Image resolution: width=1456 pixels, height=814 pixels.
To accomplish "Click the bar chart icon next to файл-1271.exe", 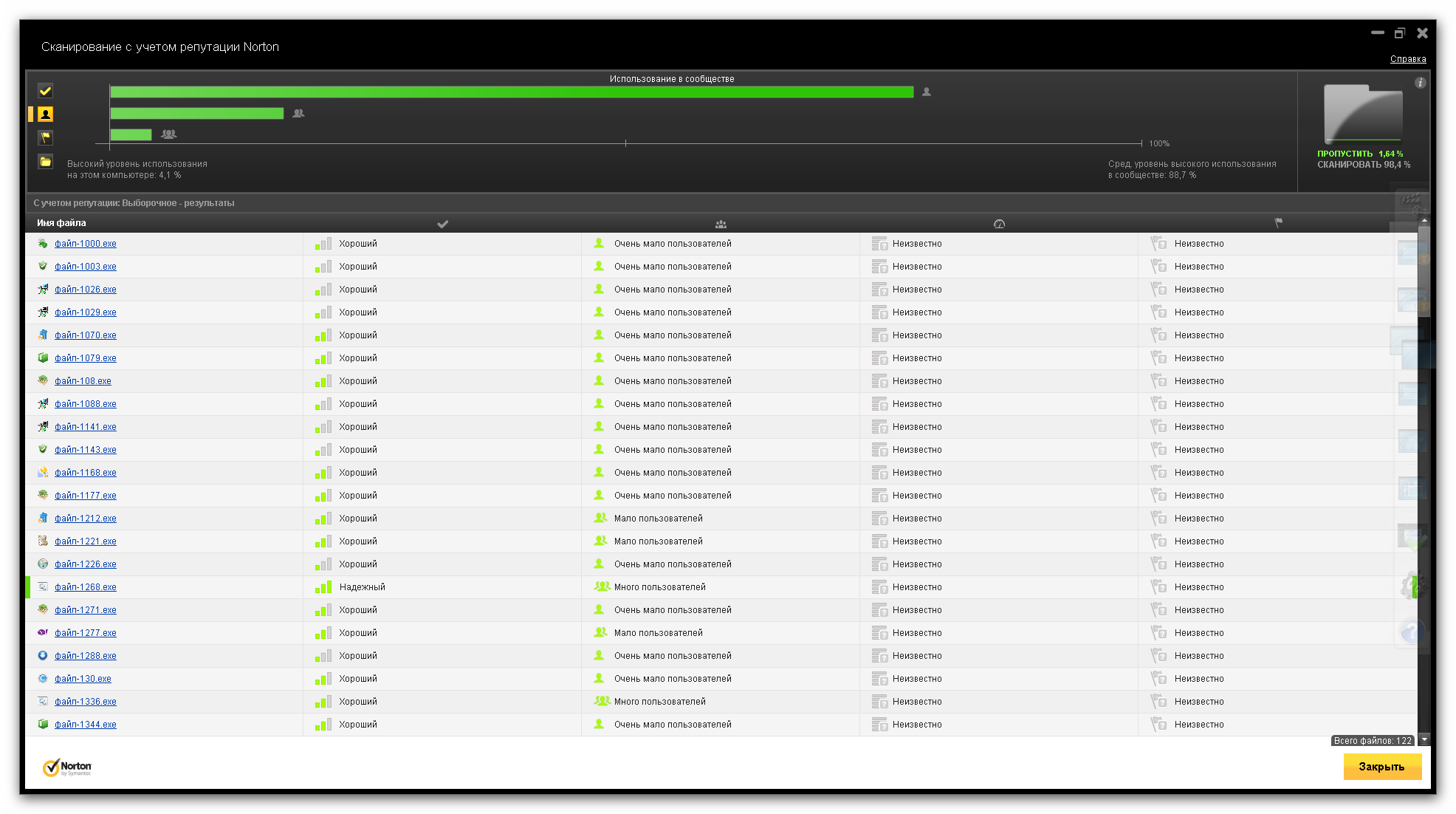I will click(321, 610).
